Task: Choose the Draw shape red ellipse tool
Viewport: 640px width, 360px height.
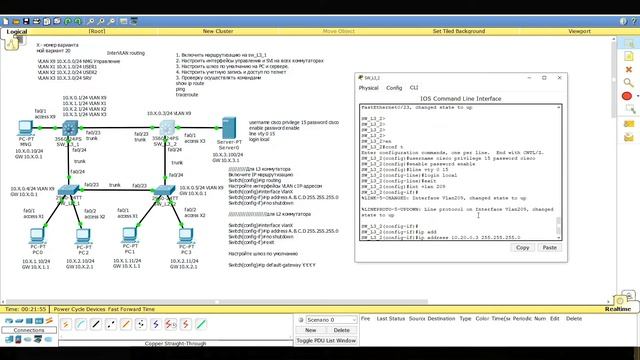Action: 627,96
